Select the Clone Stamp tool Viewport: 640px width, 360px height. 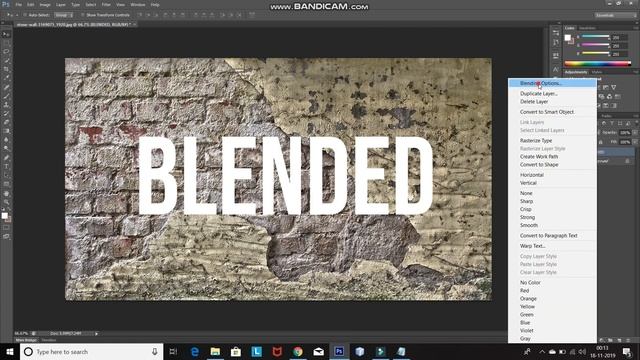click(6, 105)
